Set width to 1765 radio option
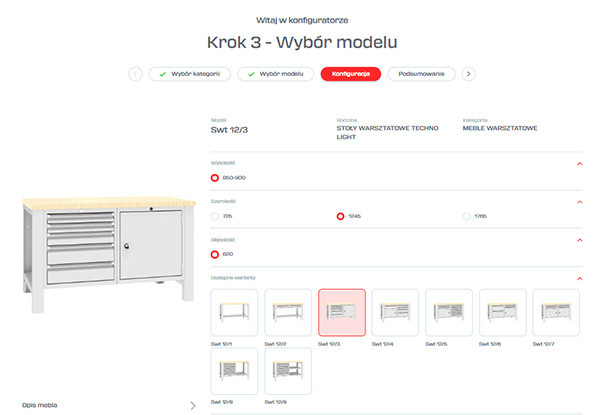The width and height of the screenshot is (600, 415). [x=467, y=216]
